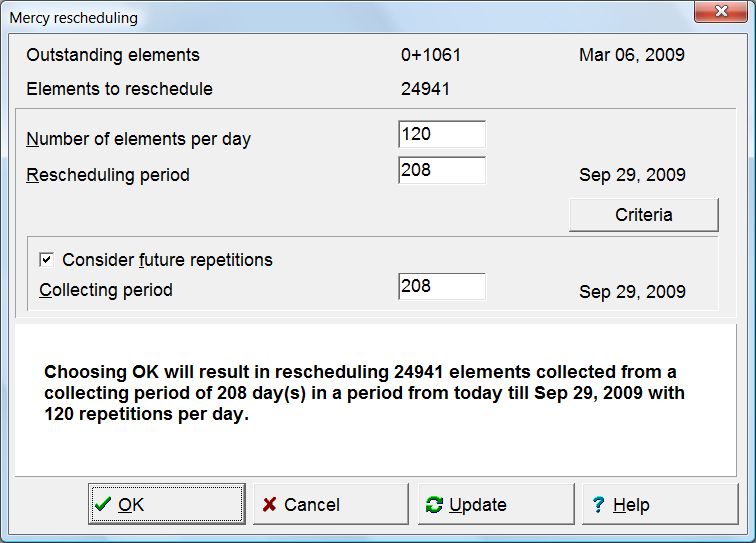Click the Sep 29, 2009 date beside Collecting period
This screenshot has height=543, width=756.
pyautogui.click(x=632, y=292)
